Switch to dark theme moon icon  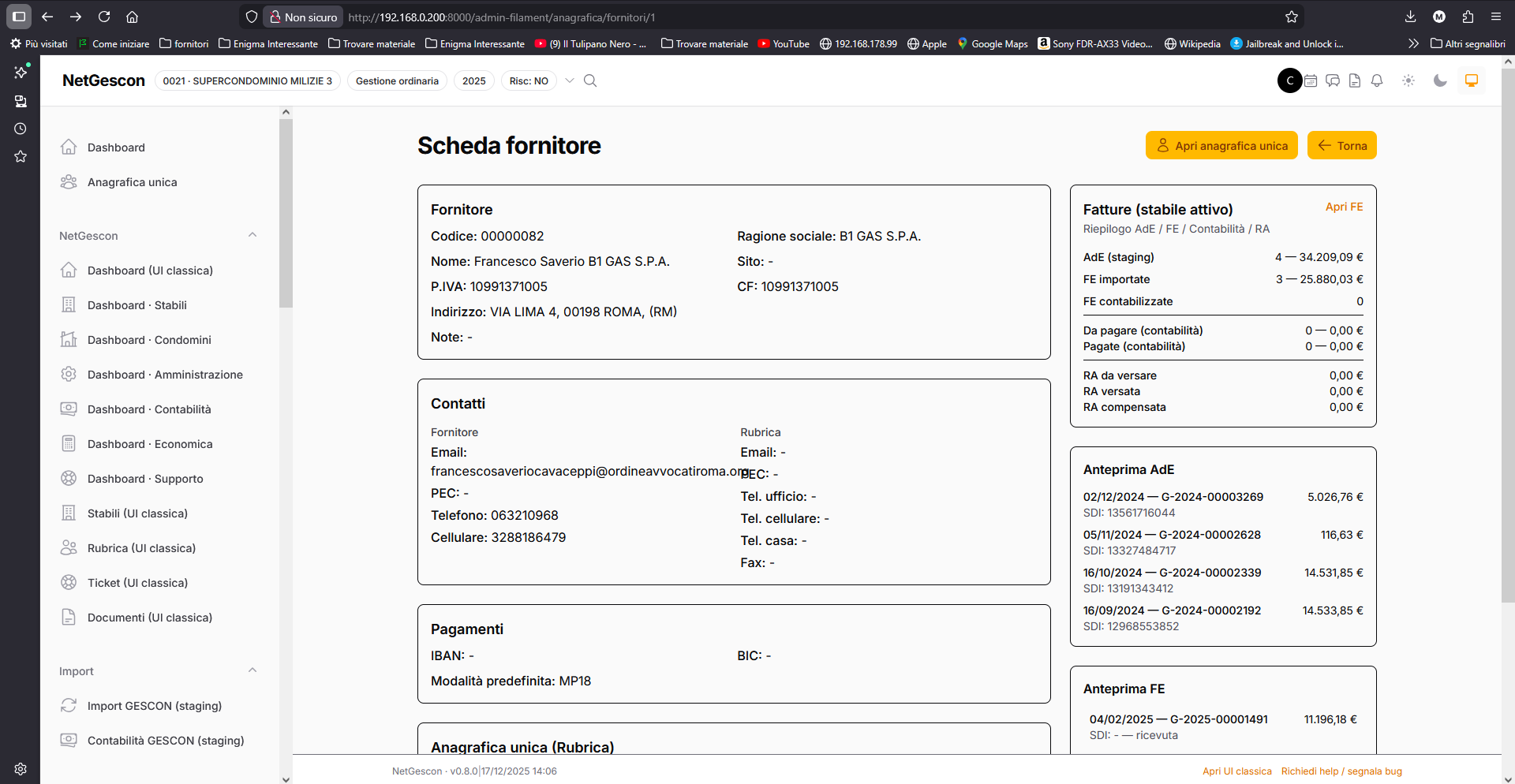(x=1440, y=80)
